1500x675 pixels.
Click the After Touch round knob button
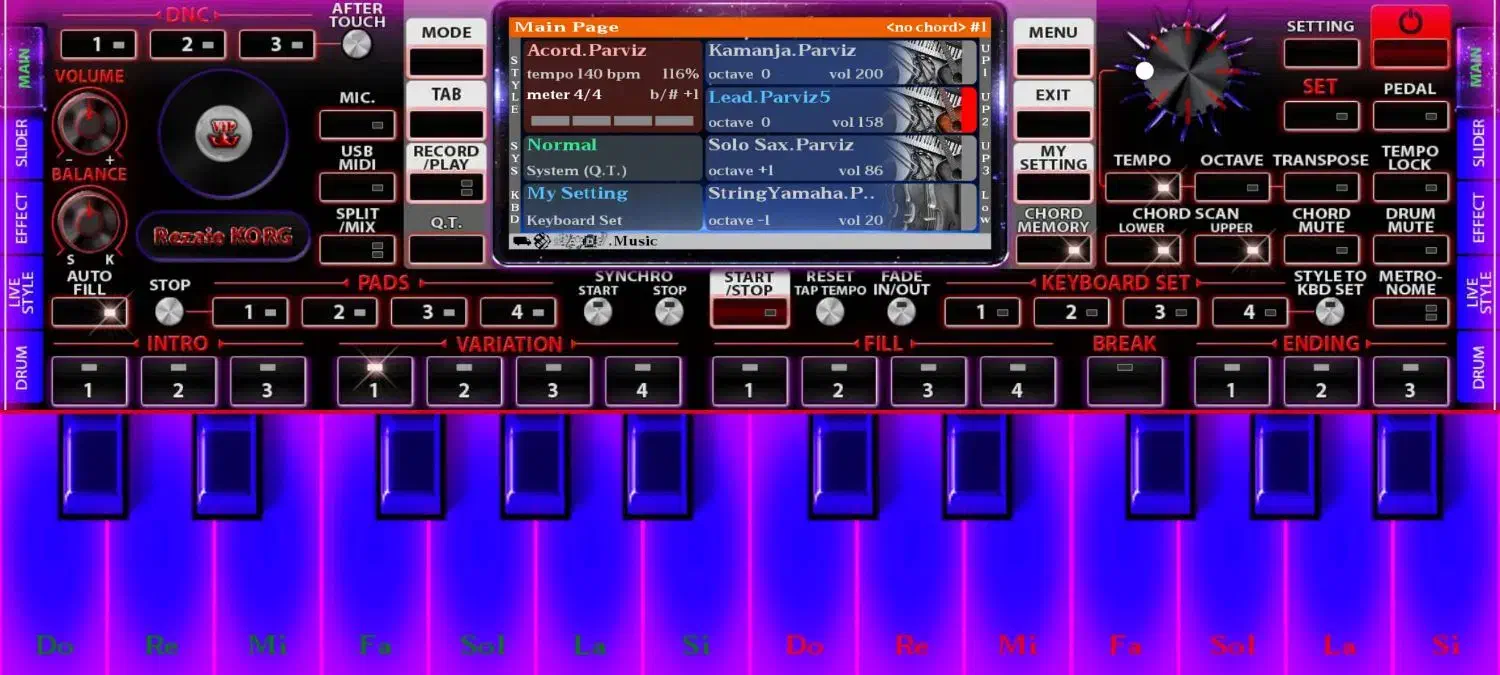coord(356,44)
